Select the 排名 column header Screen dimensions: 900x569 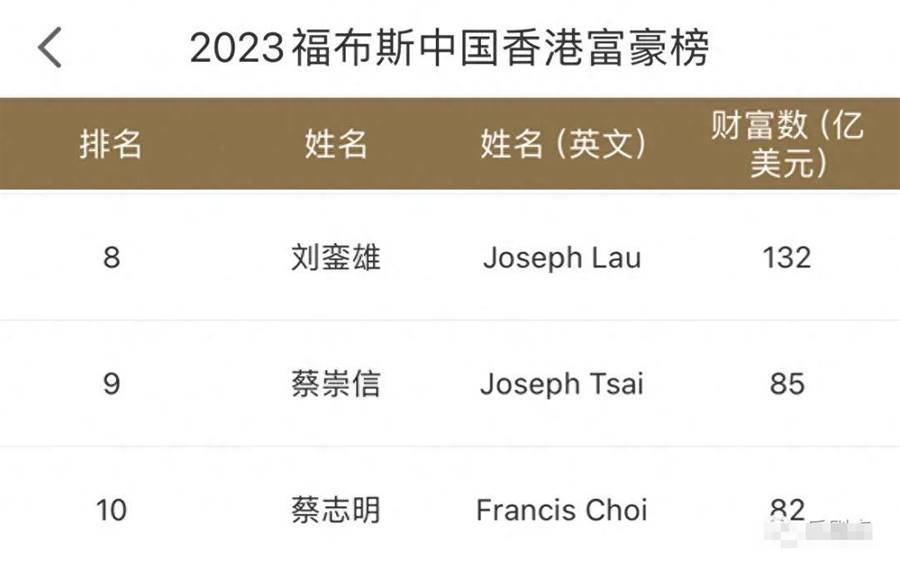tap(111, 144)
